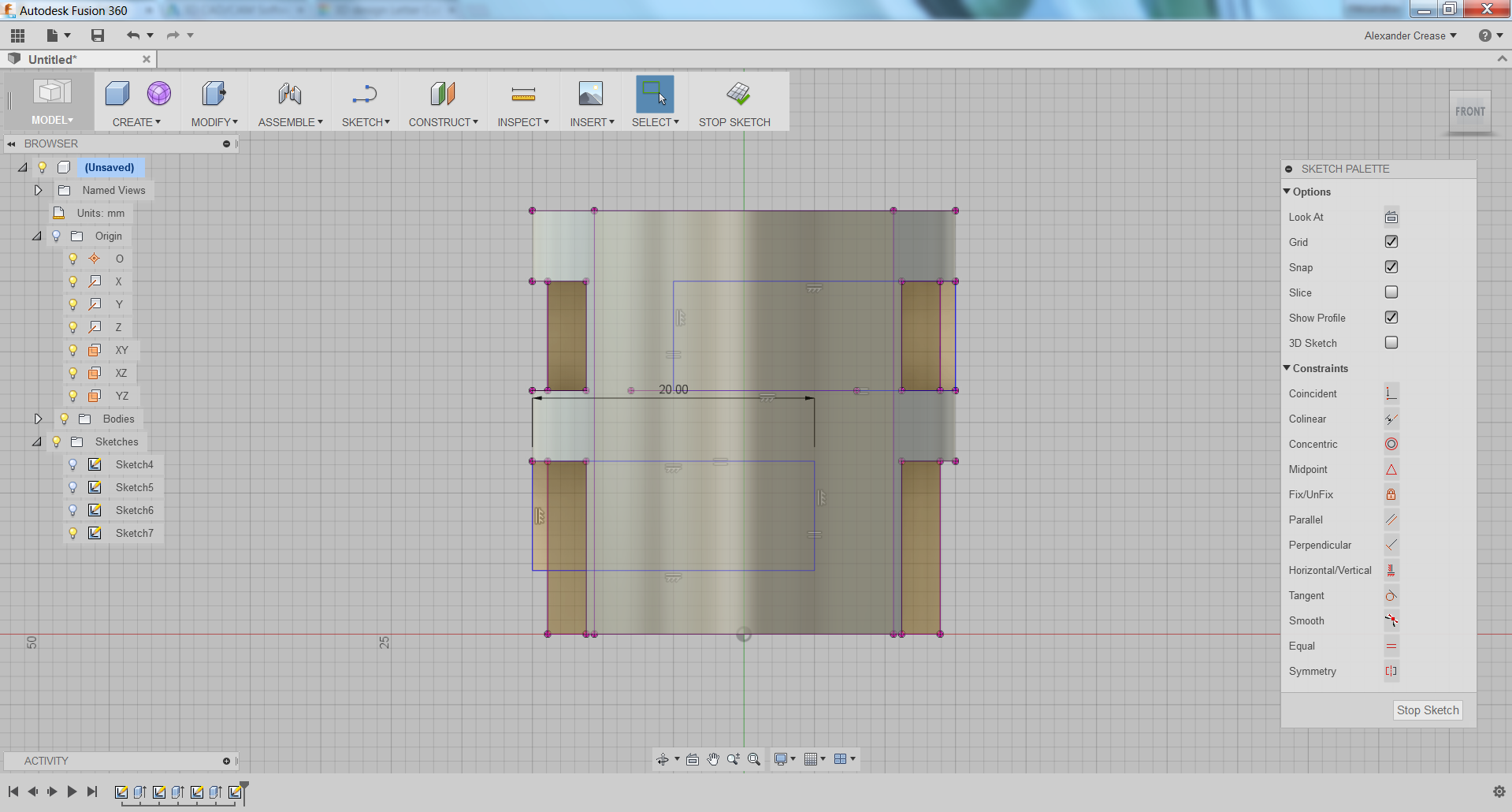The width and height of the screenshot is (1512, 812).
Task: Collapse the Constraints section
Action: point(1286,368)
